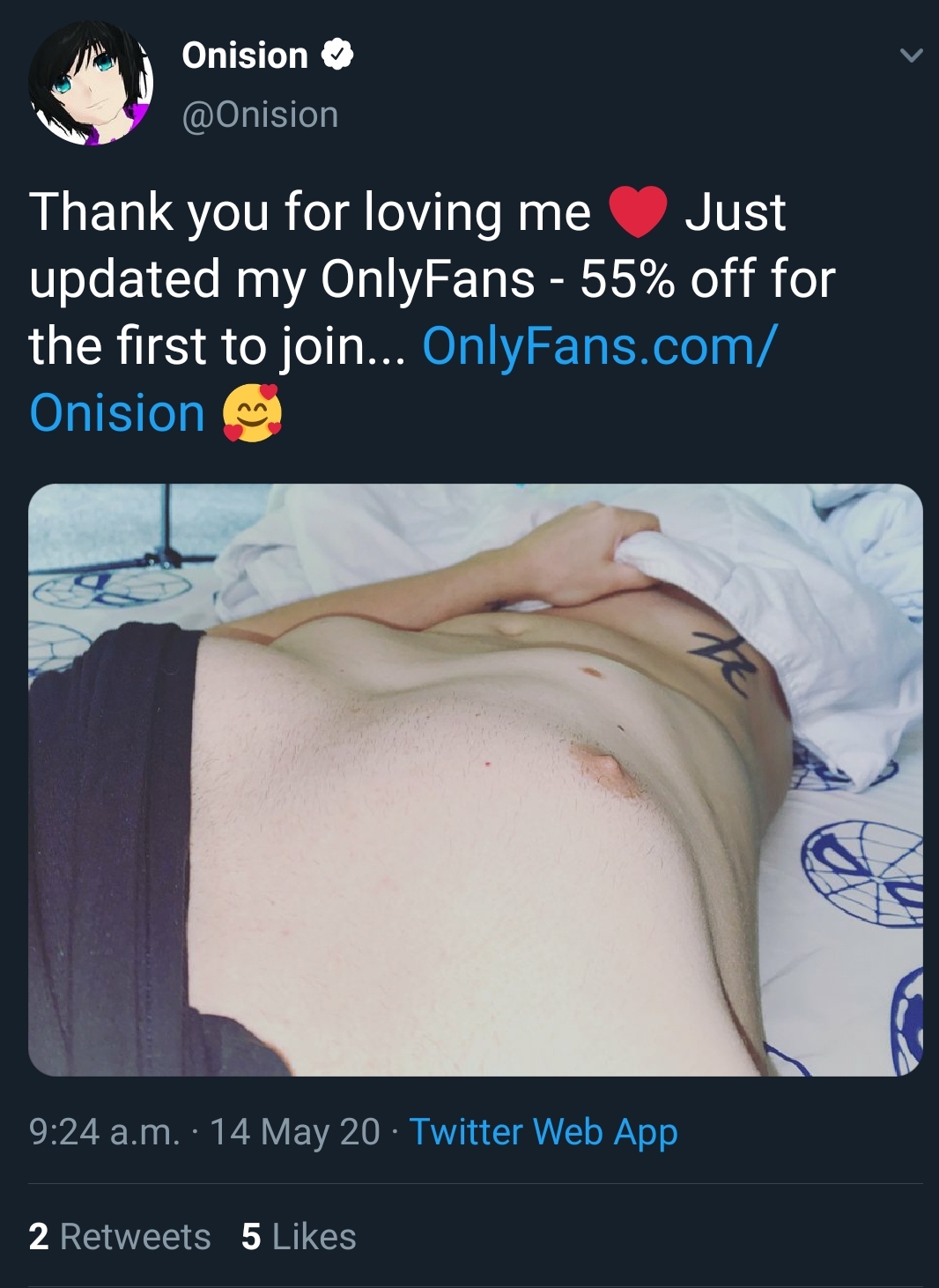Open Onision's anime profile avatar

coord(91,83)
